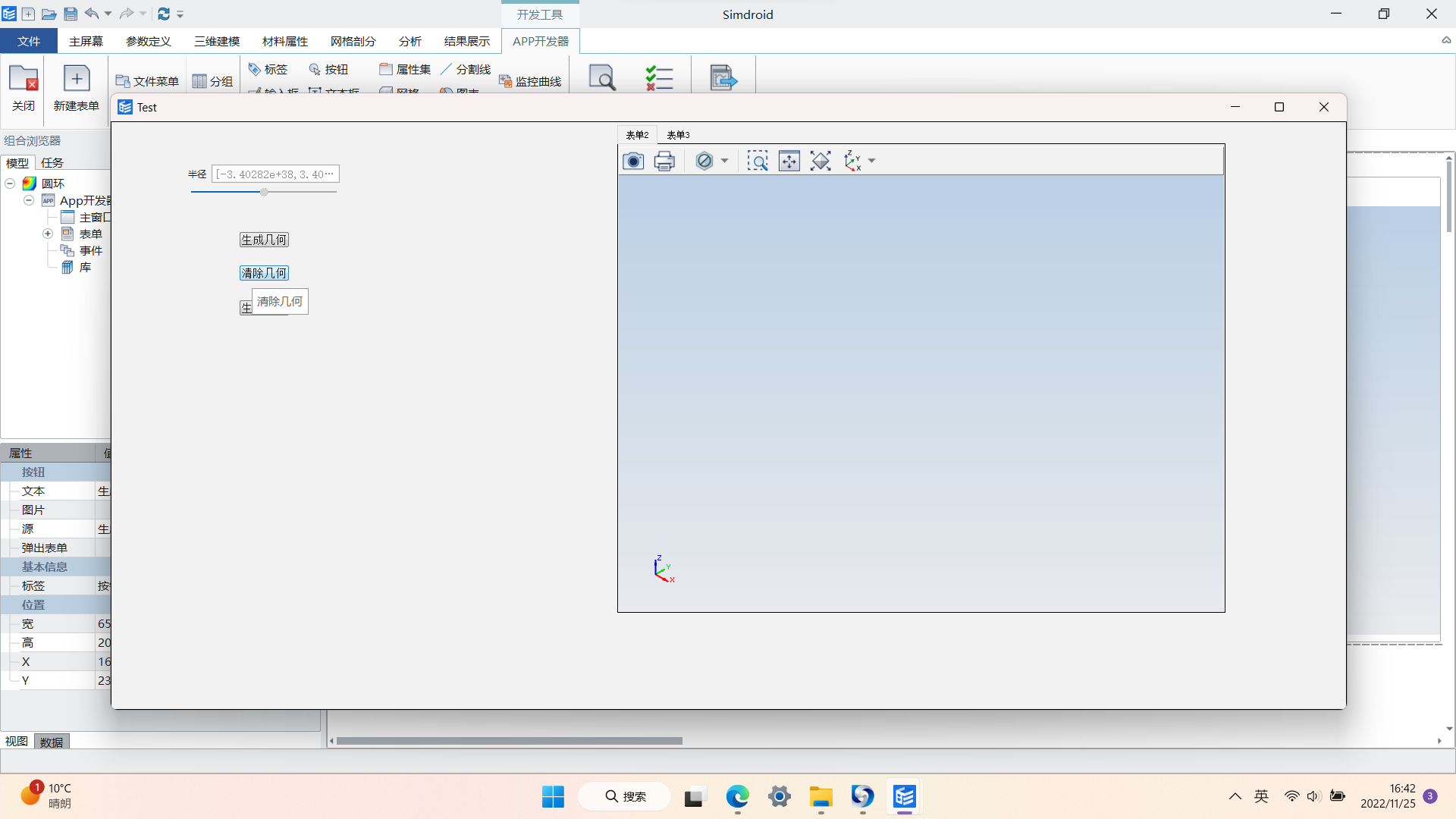The image size is (1456, 819).
Task: Expand the 表单 tree node
Action: click(x=47, y=234)
